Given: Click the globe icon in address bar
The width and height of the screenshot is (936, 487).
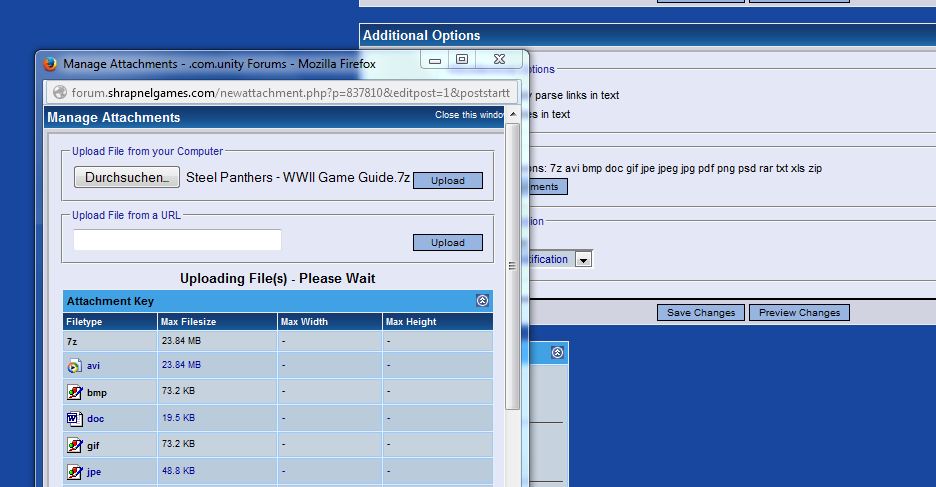Looking at the screenshot, I should [x=58, y=93].
